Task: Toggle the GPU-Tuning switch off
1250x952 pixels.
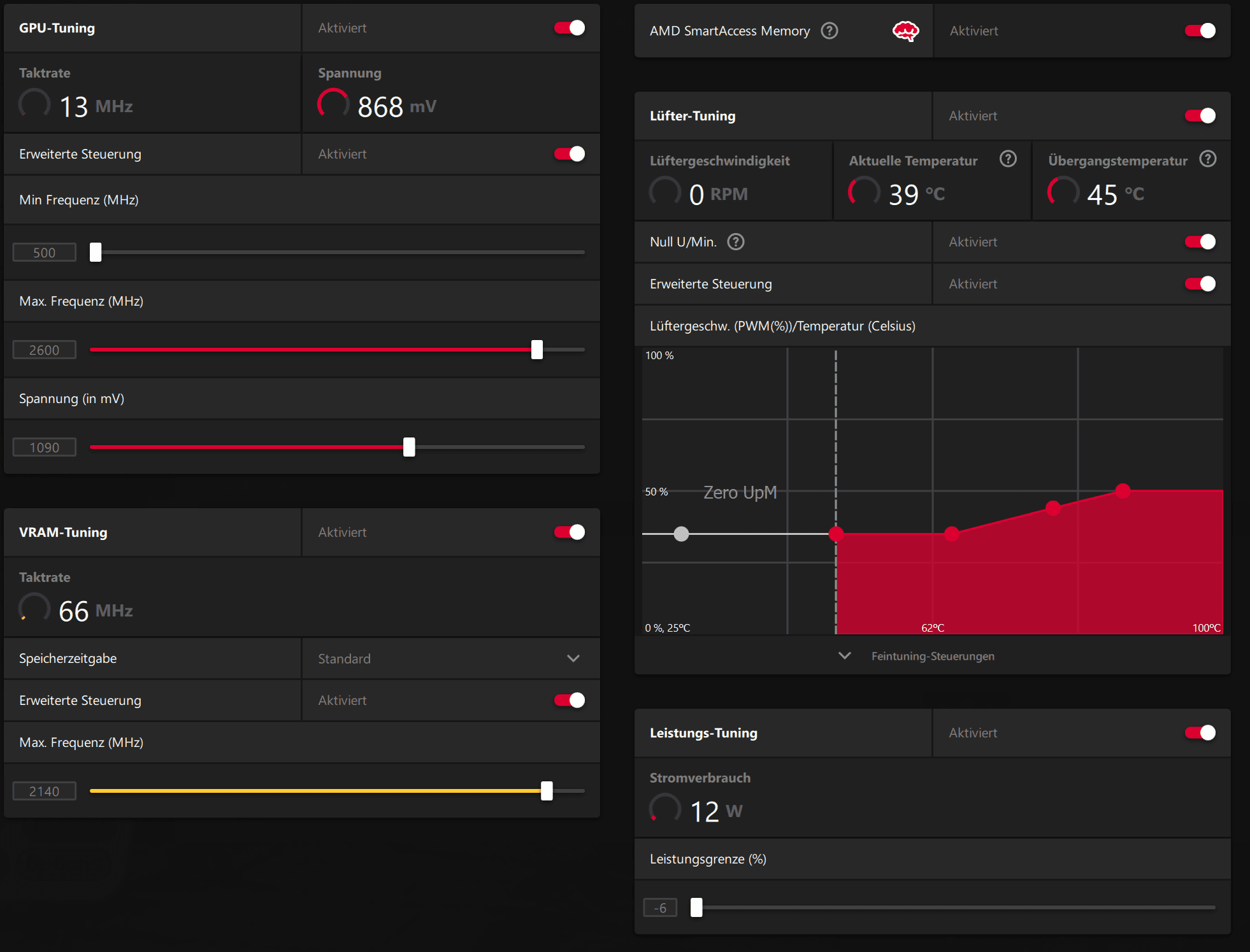Action: point(570,28)
